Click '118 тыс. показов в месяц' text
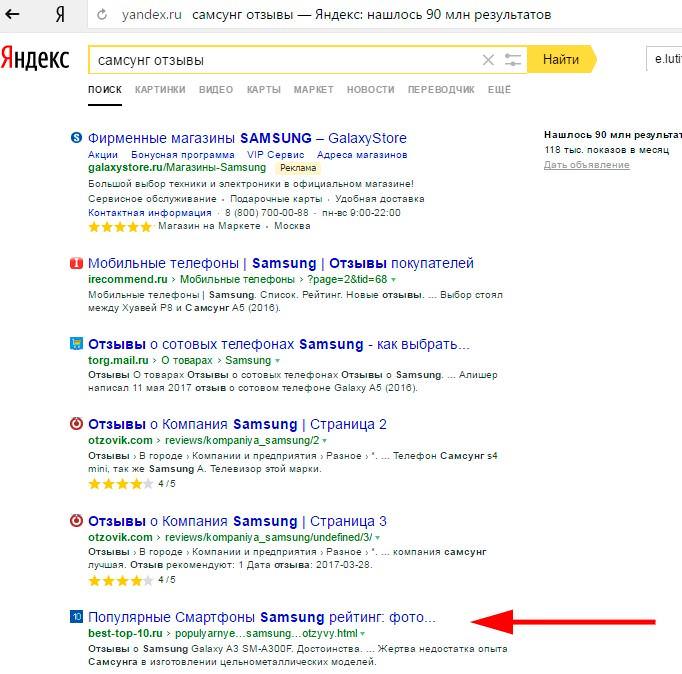 (x=606, y=150)
